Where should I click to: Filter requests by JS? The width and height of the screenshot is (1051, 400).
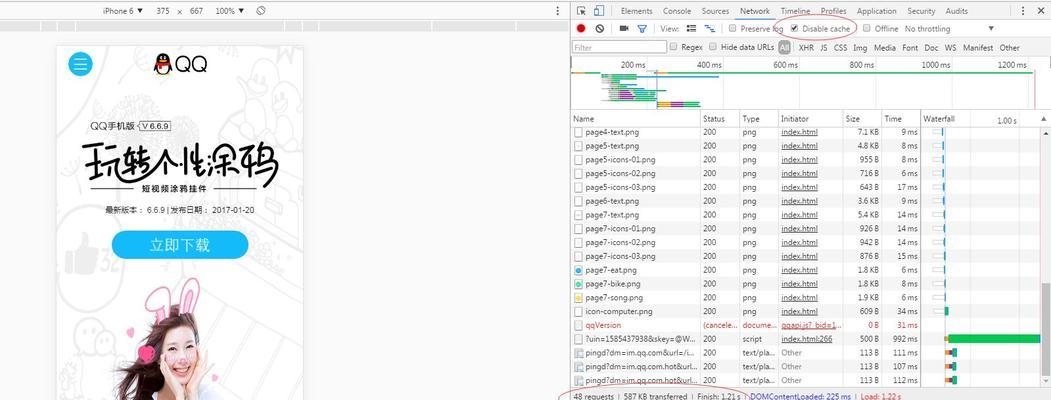point(824,48)
